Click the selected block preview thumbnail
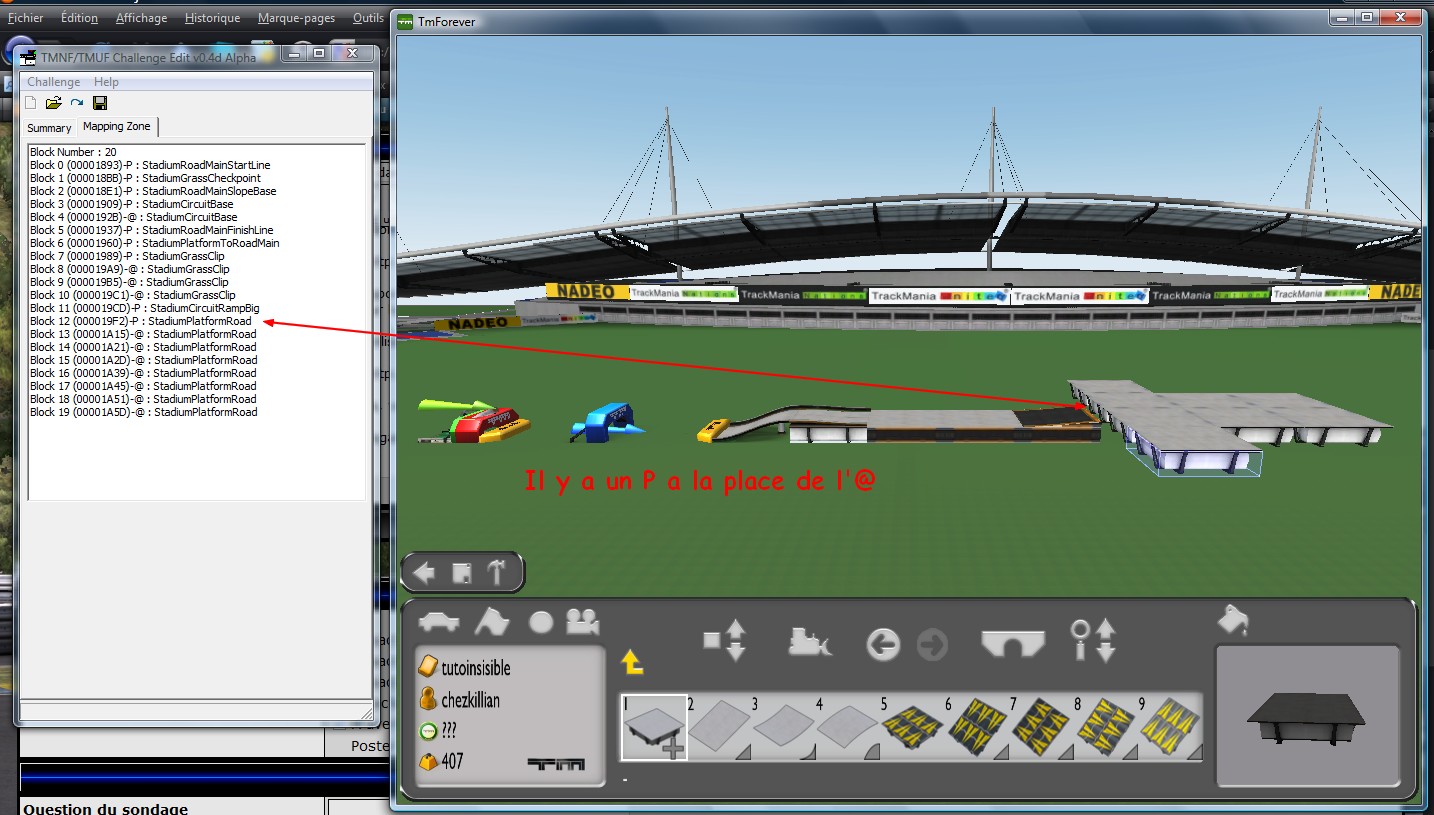1434x815 pixels. pos(1307,716)
